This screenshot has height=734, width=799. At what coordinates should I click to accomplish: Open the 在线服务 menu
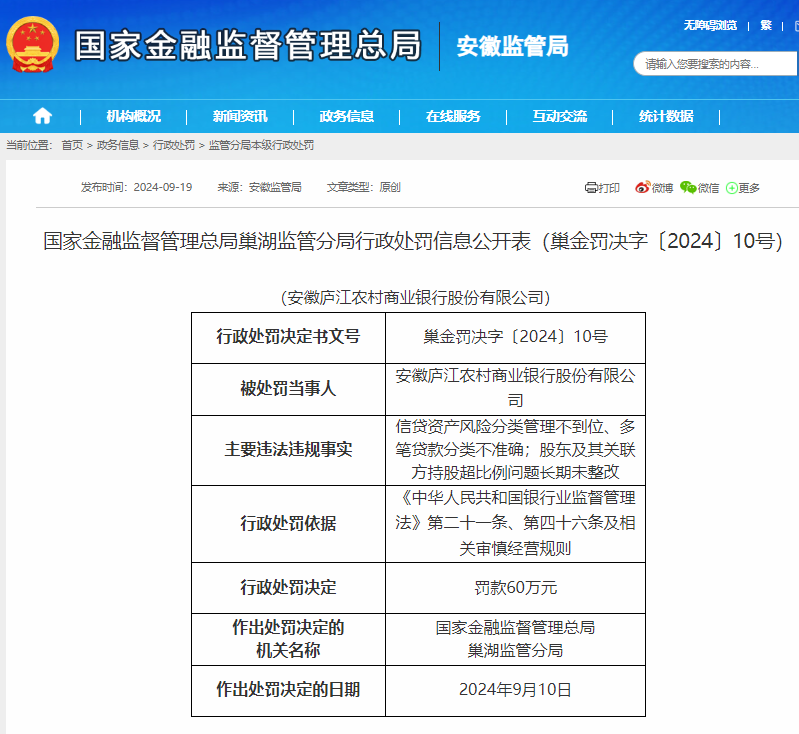(x=453, y=116)
